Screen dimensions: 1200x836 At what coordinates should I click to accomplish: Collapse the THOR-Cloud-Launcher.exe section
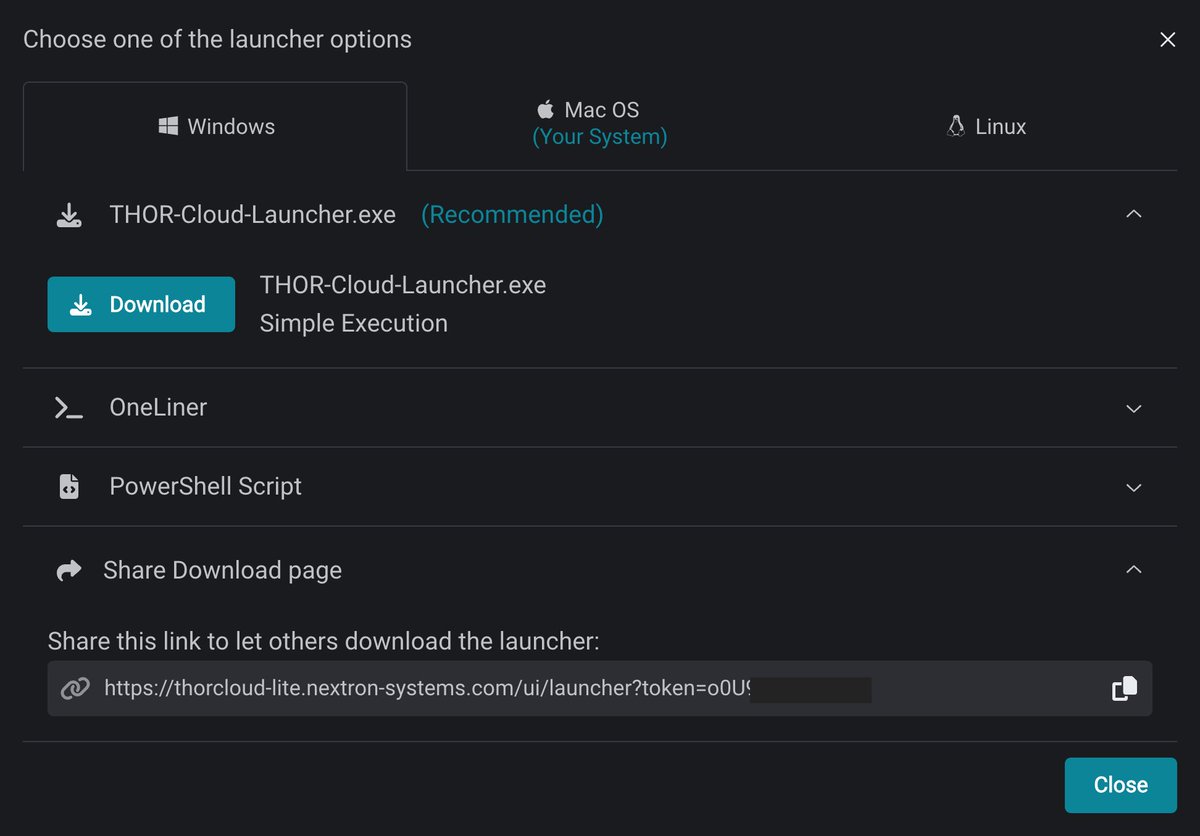[x=1133, y=214]
